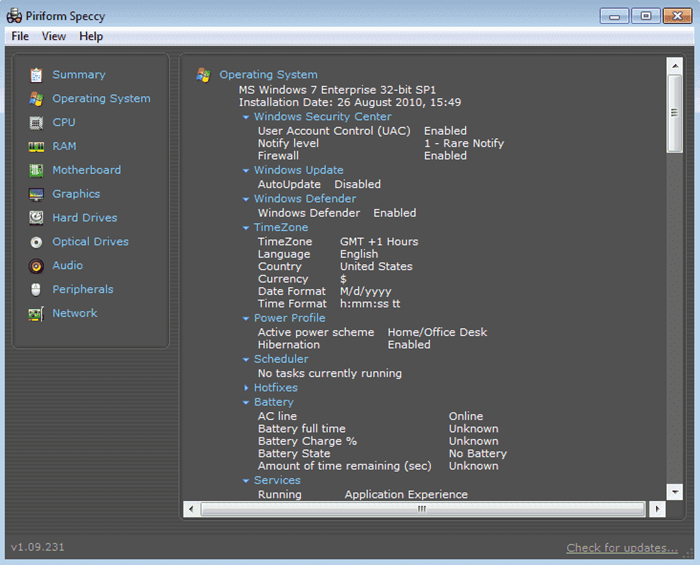Image resolution: width=700 pixels, height=565 pixels.
Task: Click 'No tasks currently running' text
Action: pyautogui.click(x=329, y=373)
